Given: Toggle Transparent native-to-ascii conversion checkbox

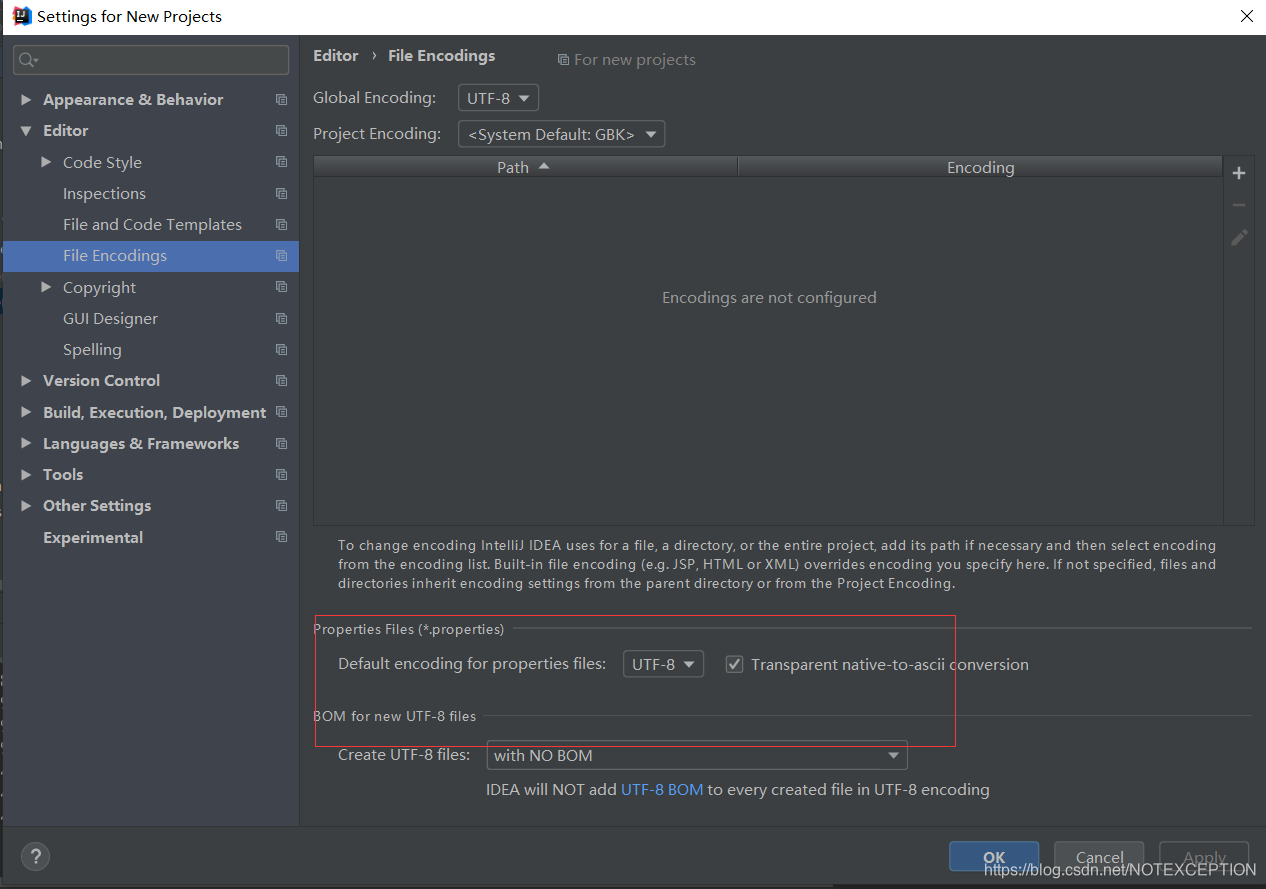Looking at the screenshot, I should pos(734,664).
